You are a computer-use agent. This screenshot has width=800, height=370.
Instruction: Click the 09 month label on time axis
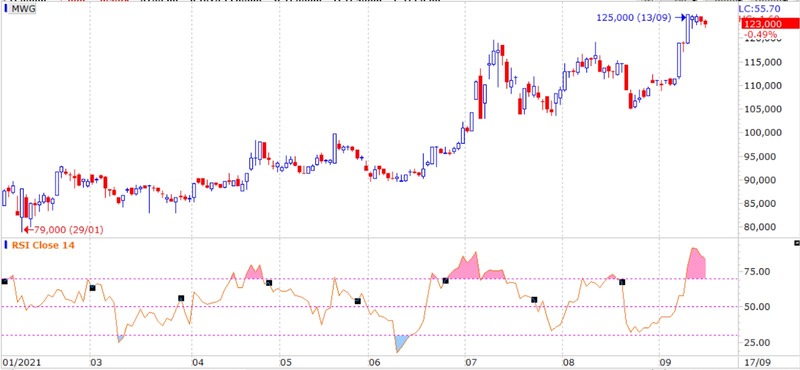coord(665,362)
